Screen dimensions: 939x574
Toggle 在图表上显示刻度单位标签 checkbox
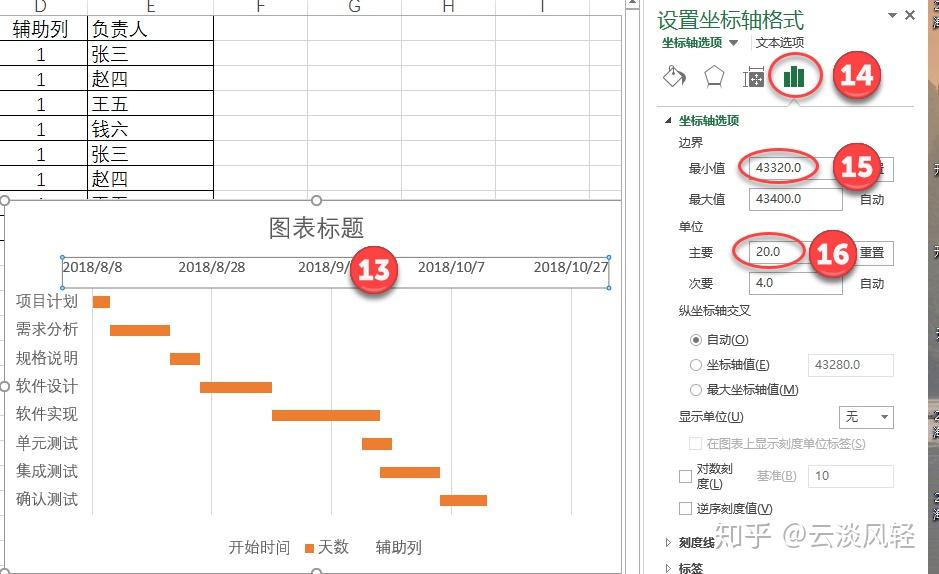tap(695, 444)
